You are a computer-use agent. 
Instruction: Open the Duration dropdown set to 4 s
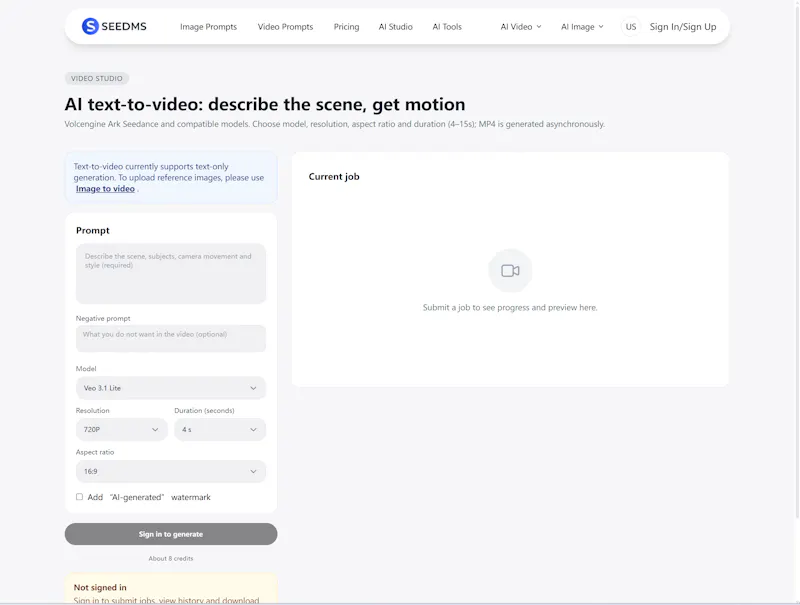[220, 430]
